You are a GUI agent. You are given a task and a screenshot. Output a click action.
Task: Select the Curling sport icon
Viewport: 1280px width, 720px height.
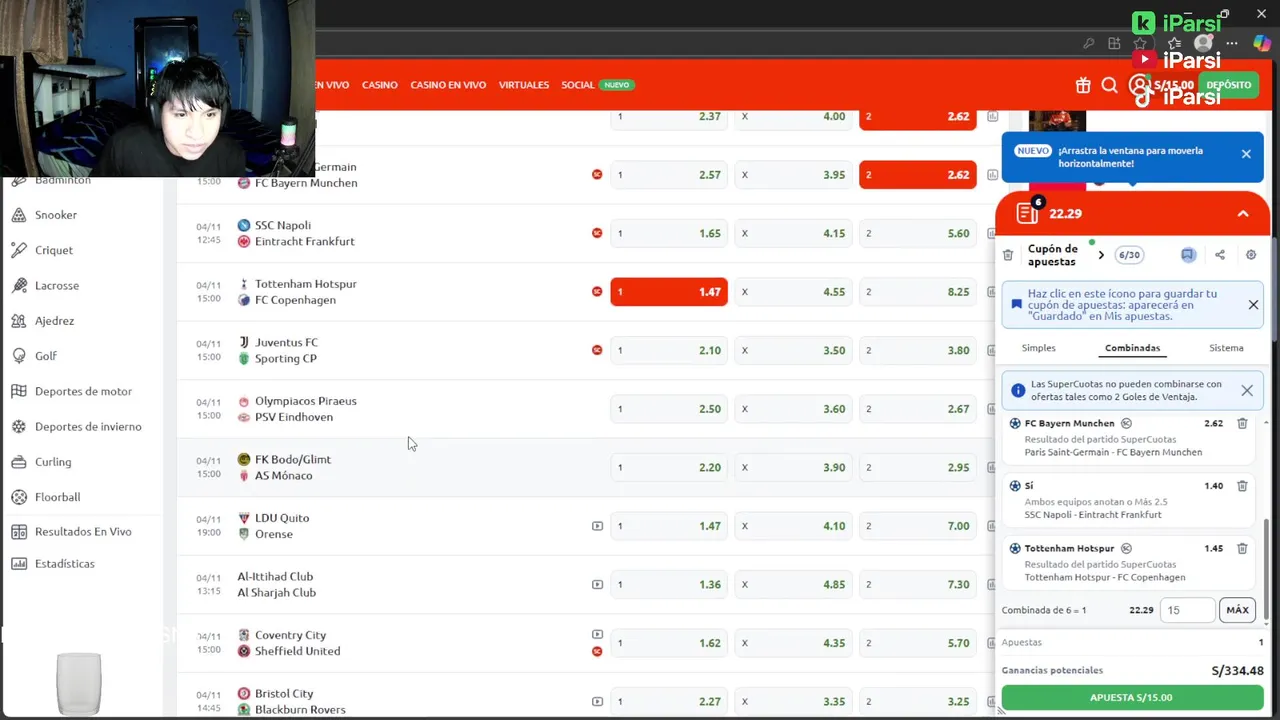click(19, 462)
